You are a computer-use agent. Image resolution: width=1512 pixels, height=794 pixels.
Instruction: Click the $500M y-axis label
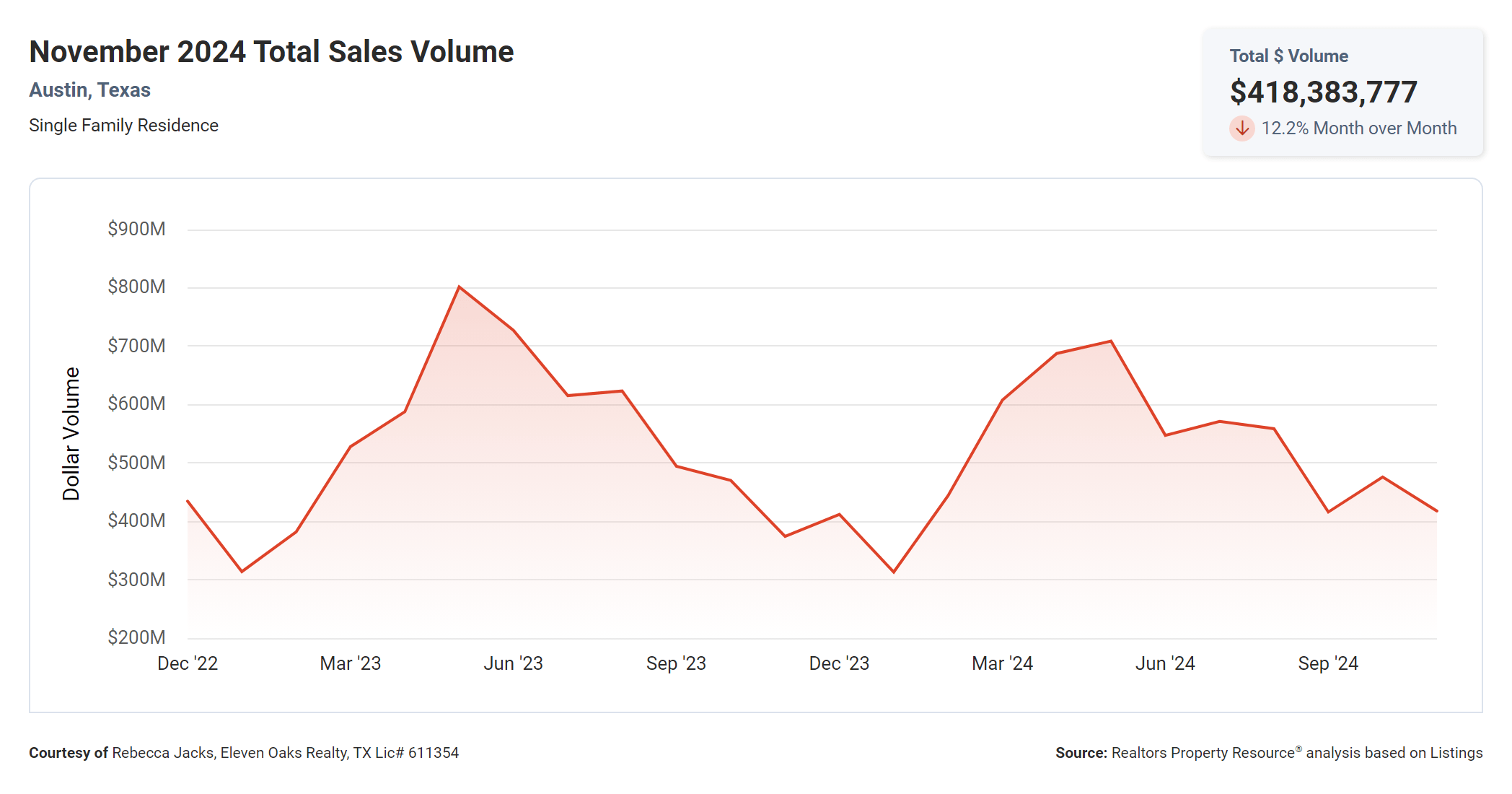tap(136, 463)
